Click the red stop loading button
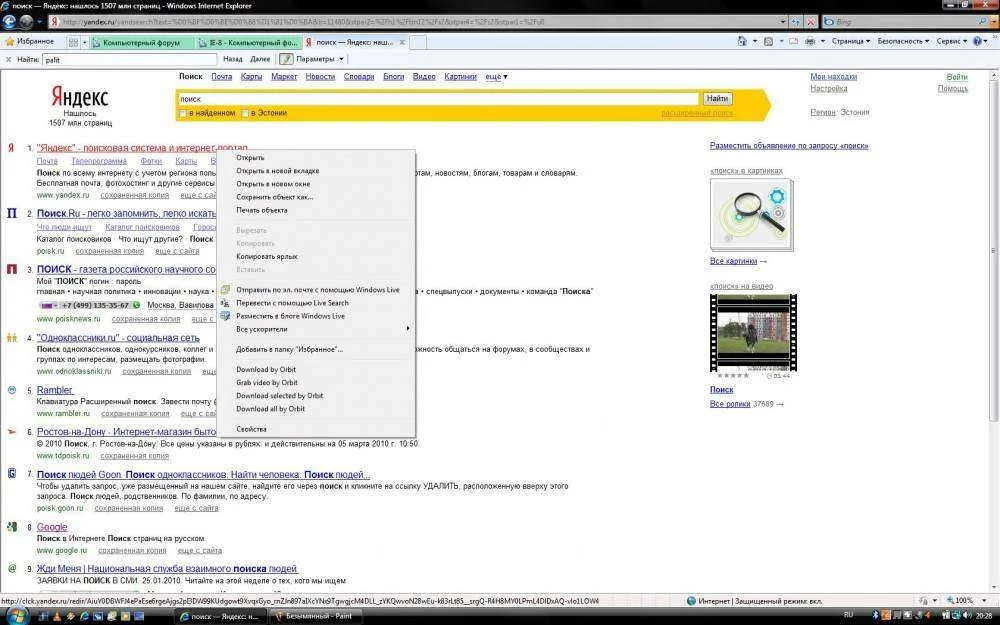 click(x=811, y=22)
